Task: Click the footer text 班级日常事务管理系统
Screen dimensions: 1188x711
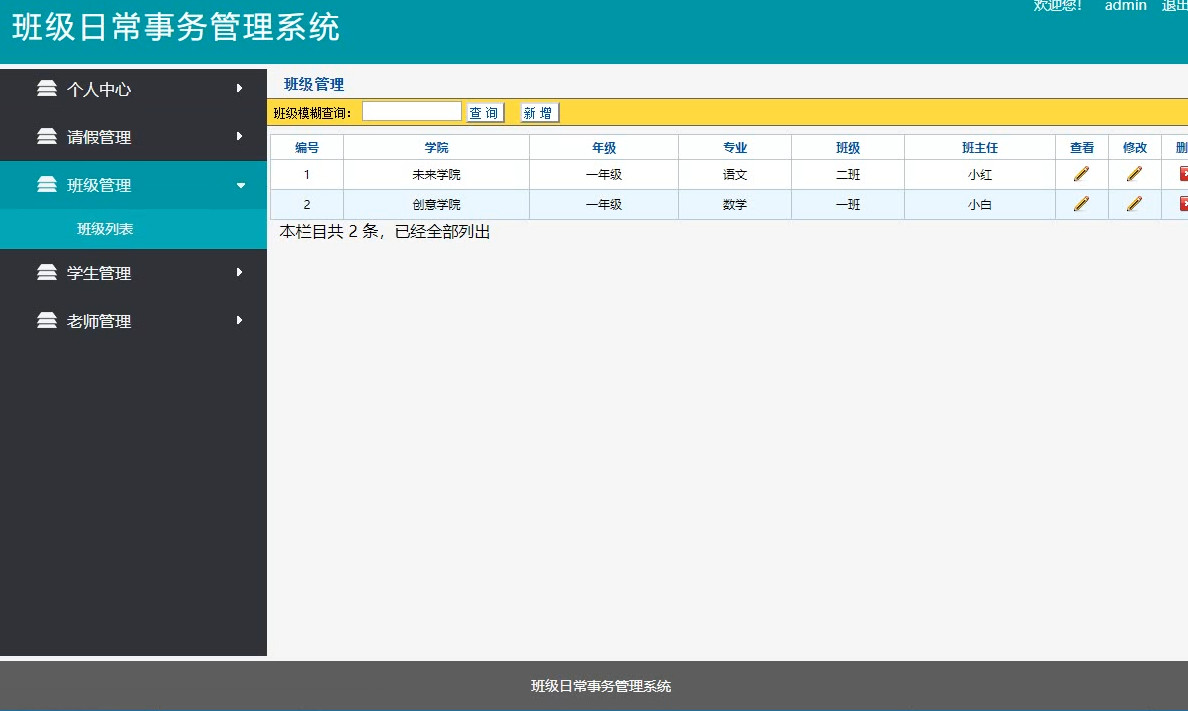Action: pos(601,686)
